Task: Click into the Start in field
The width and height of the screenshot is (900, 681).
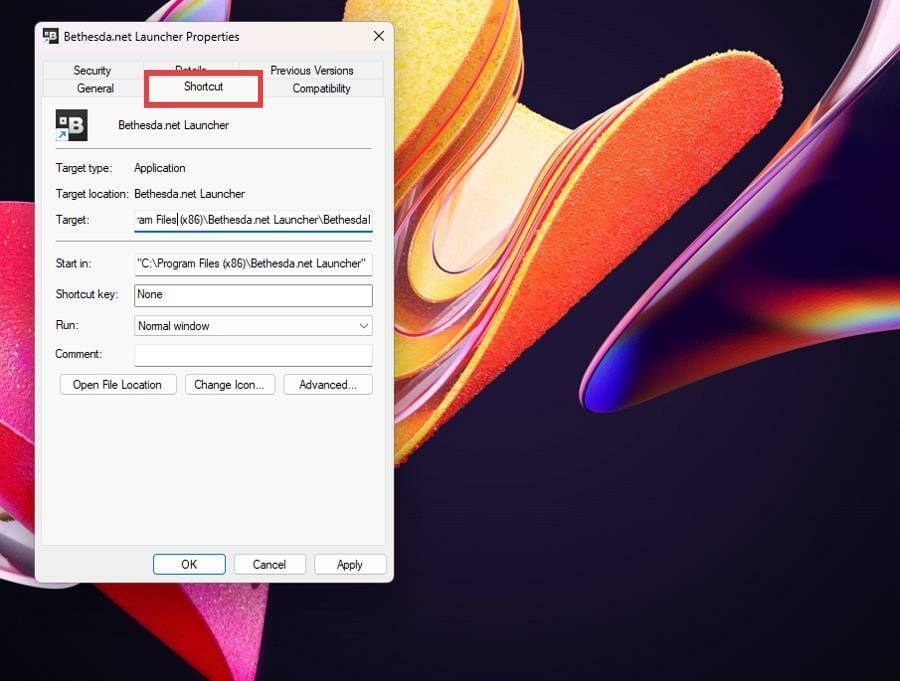Action: pyautogui.click(x=253, y=264)
